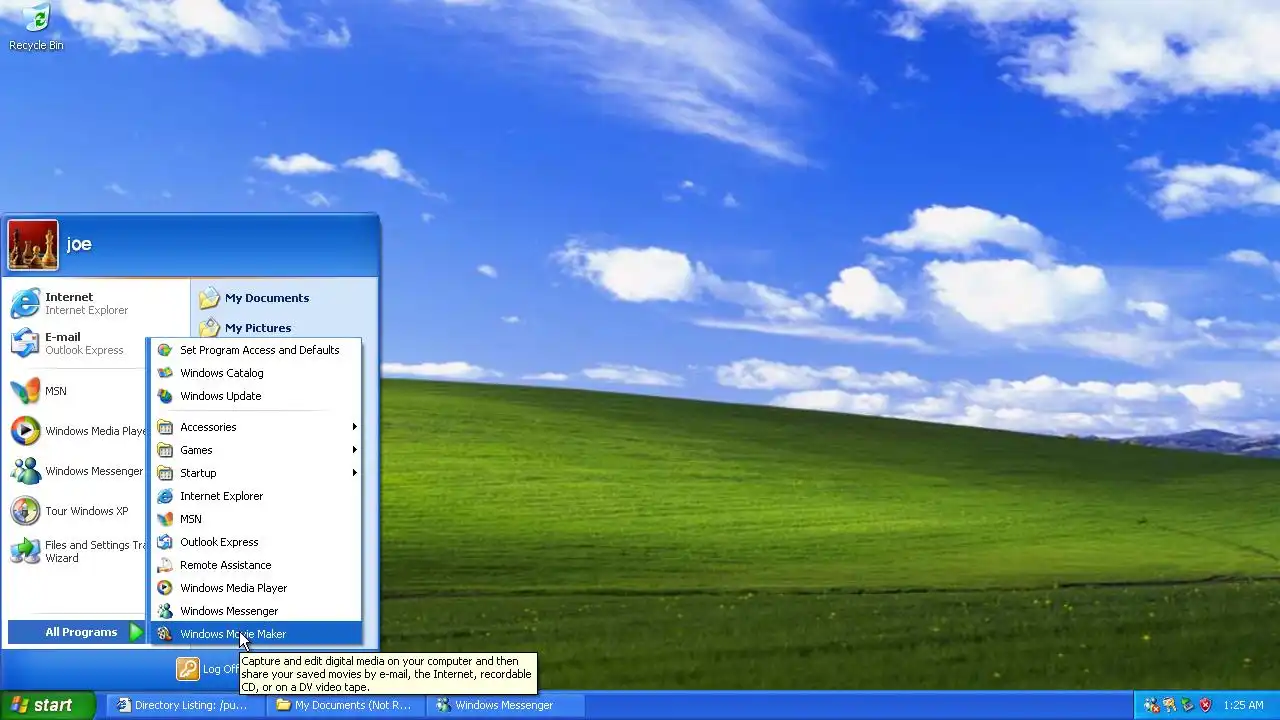Image resolution: width=1280 pixels, height=720 pixels.
Task: Switch to Directory Listing taskbar window
Action: pyautogui.click(x=186, y=705)
